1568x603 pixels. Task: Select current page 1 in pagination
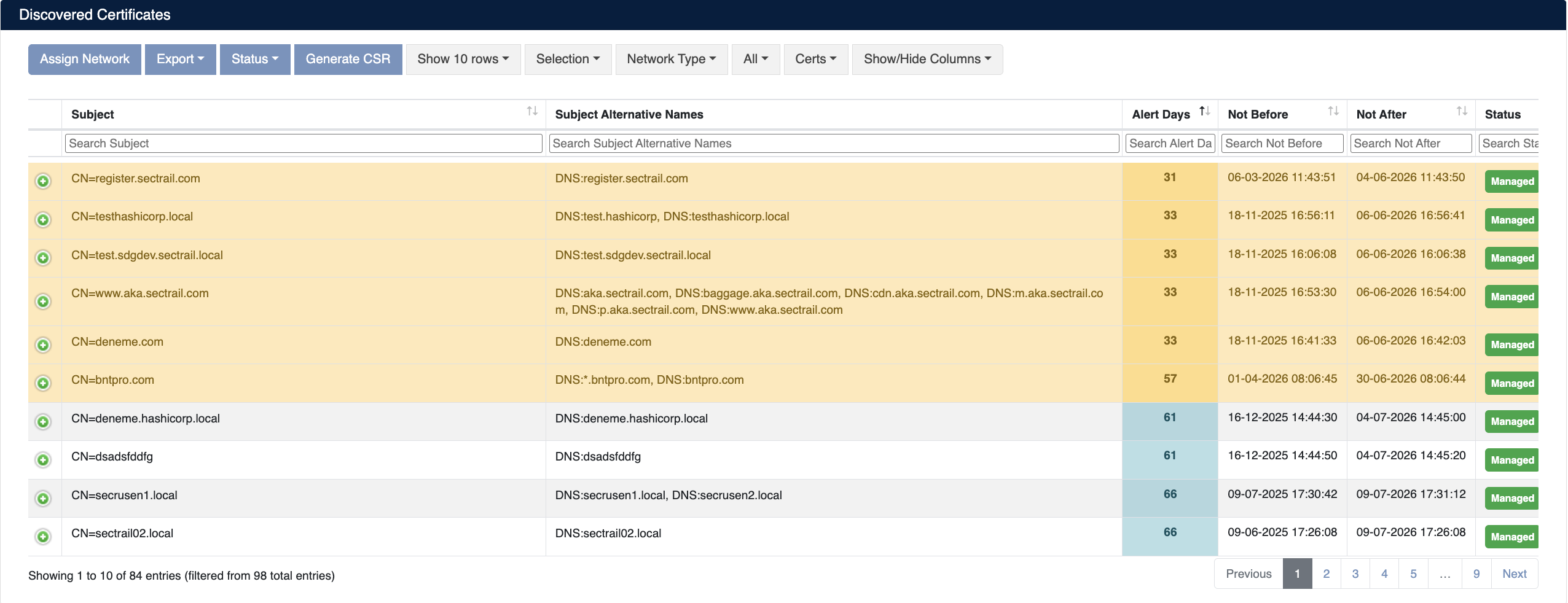(x=1298, y=574)
